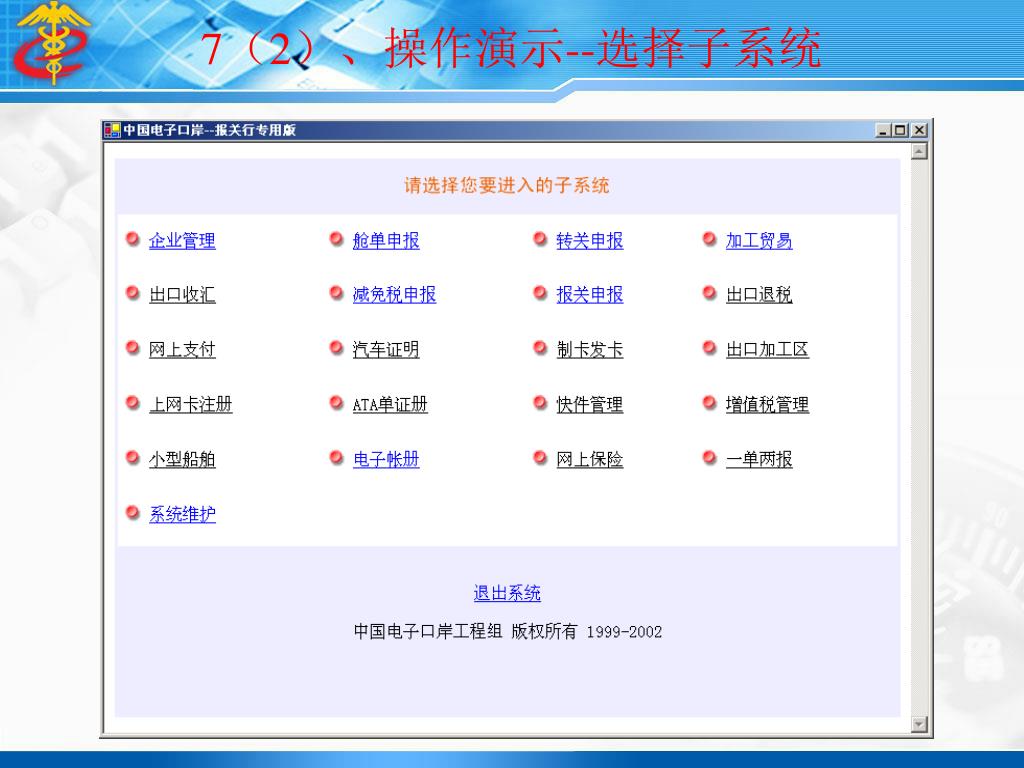Viewport: 1024px width, 768px height.
Task: Choose the 制卡发卡 link
Action: tap(590, 349)
